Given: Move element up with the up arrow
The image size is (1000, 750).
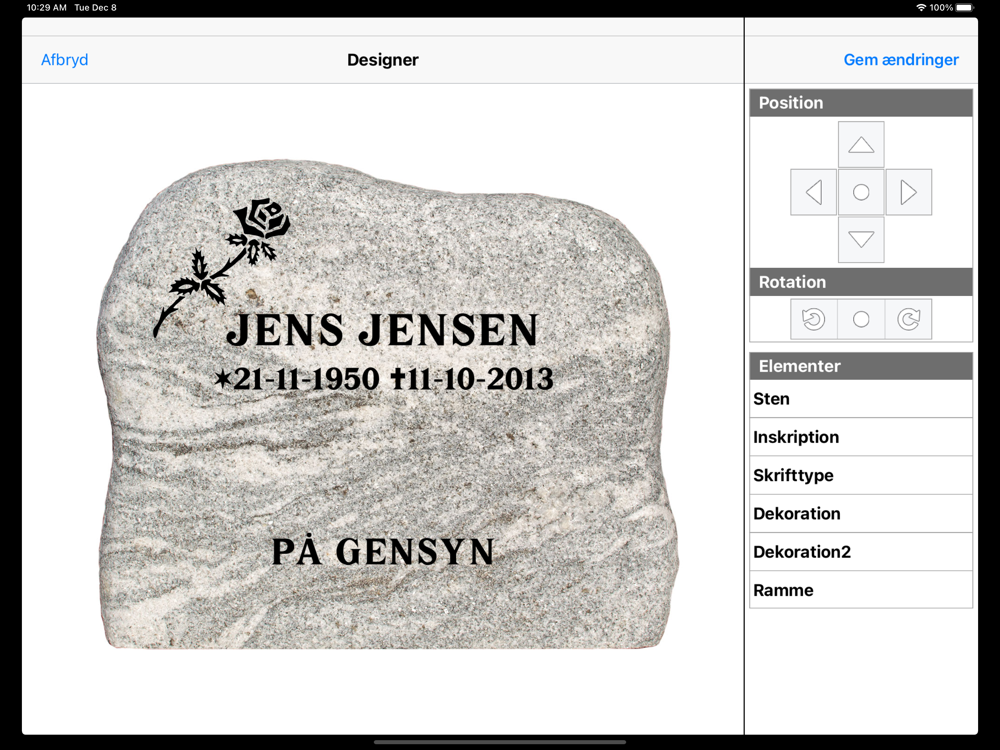Looking at the screenshot, I should pyautogui.click(x=861, y=145).
